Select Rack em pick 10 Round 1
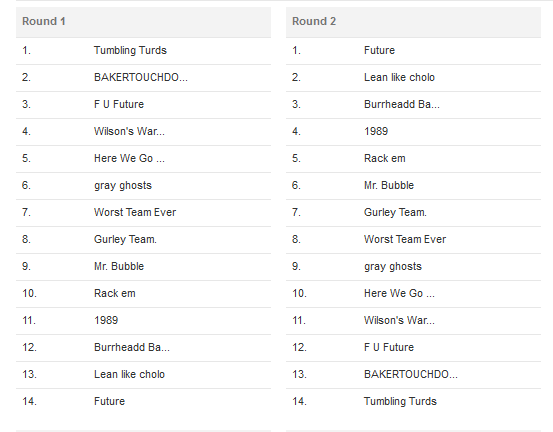 click(115, 293)
